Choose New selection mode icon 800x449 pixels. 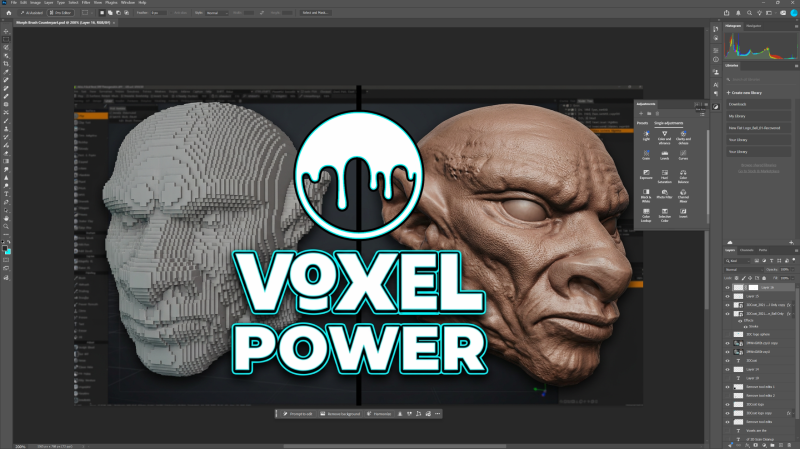102,13
